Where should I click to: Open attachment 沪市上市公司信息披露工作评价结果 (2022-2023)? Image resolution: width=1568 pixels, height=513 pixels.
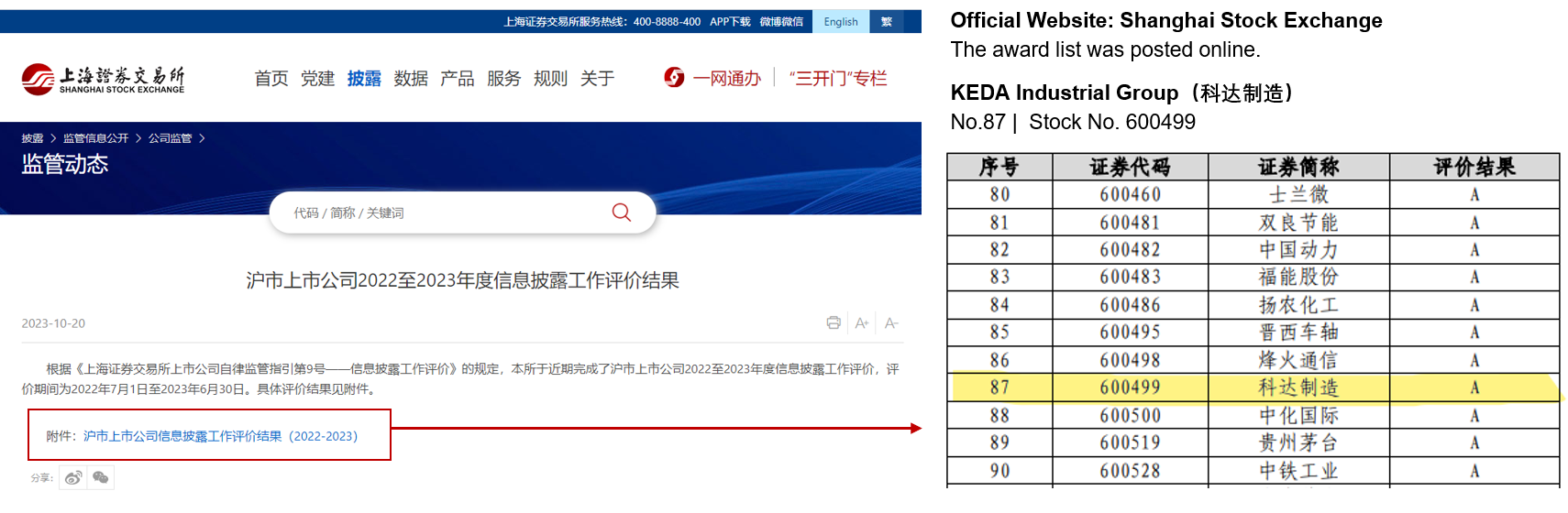(220, 436)
